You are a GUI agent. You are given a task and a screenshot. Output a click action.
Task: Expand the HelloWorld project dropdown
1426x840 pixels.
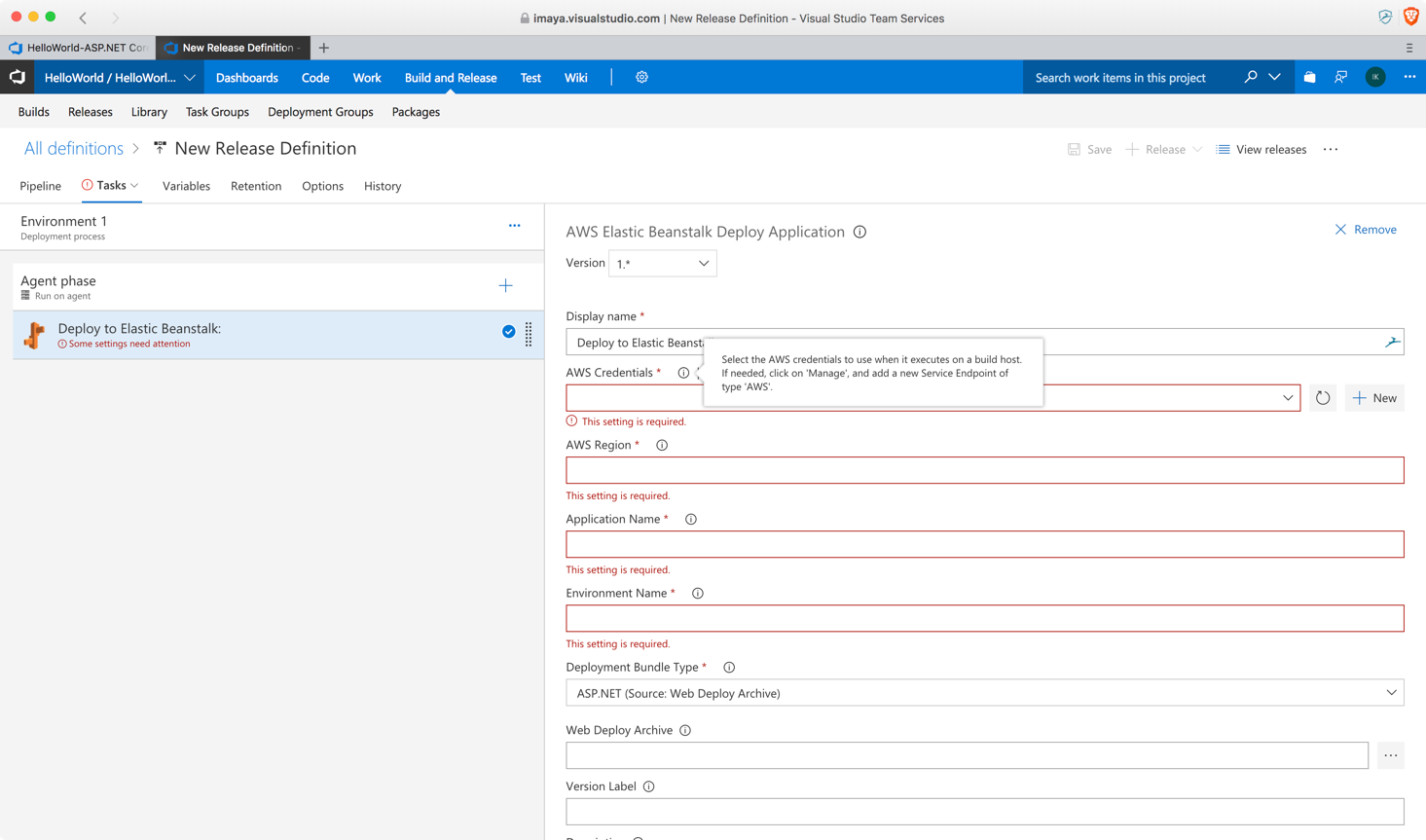point(190,78)
